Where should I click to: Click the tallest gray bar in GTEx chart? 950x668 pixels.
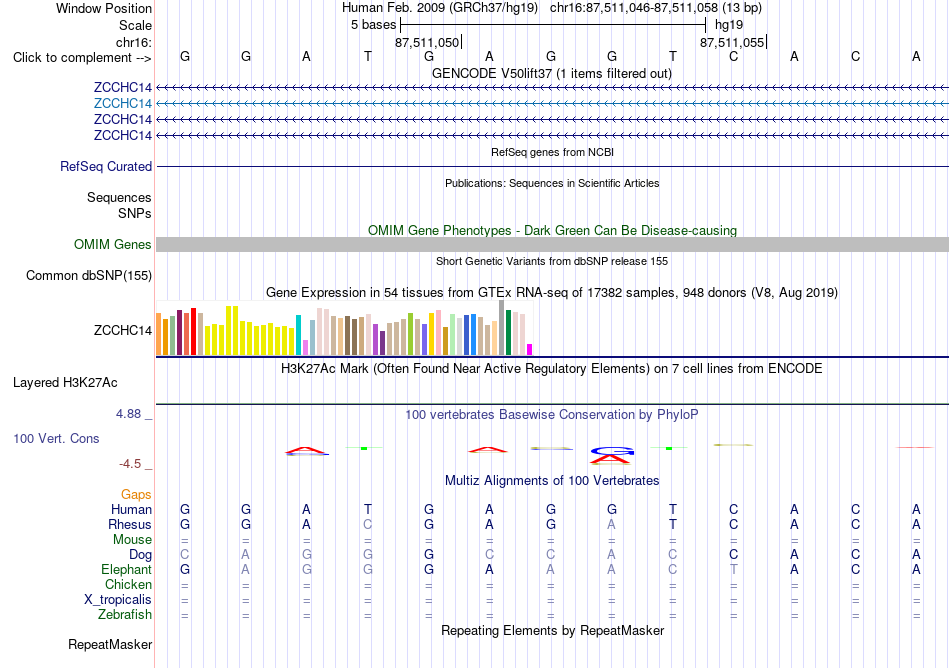click(502, 328)
